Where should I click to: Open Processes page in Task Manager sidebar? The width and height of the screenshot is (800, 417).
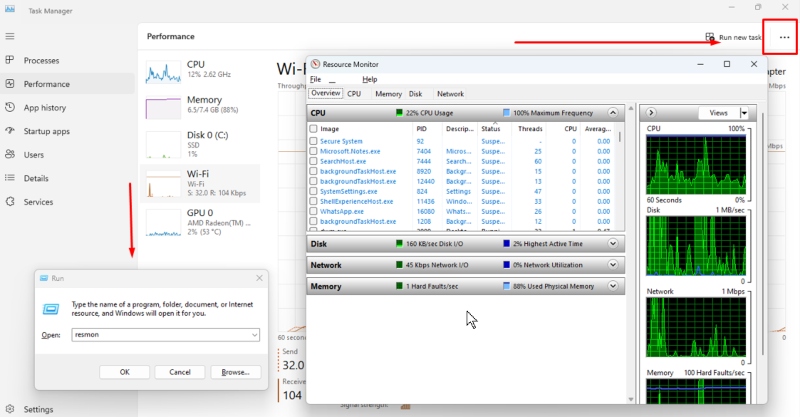tap(40, 60)
